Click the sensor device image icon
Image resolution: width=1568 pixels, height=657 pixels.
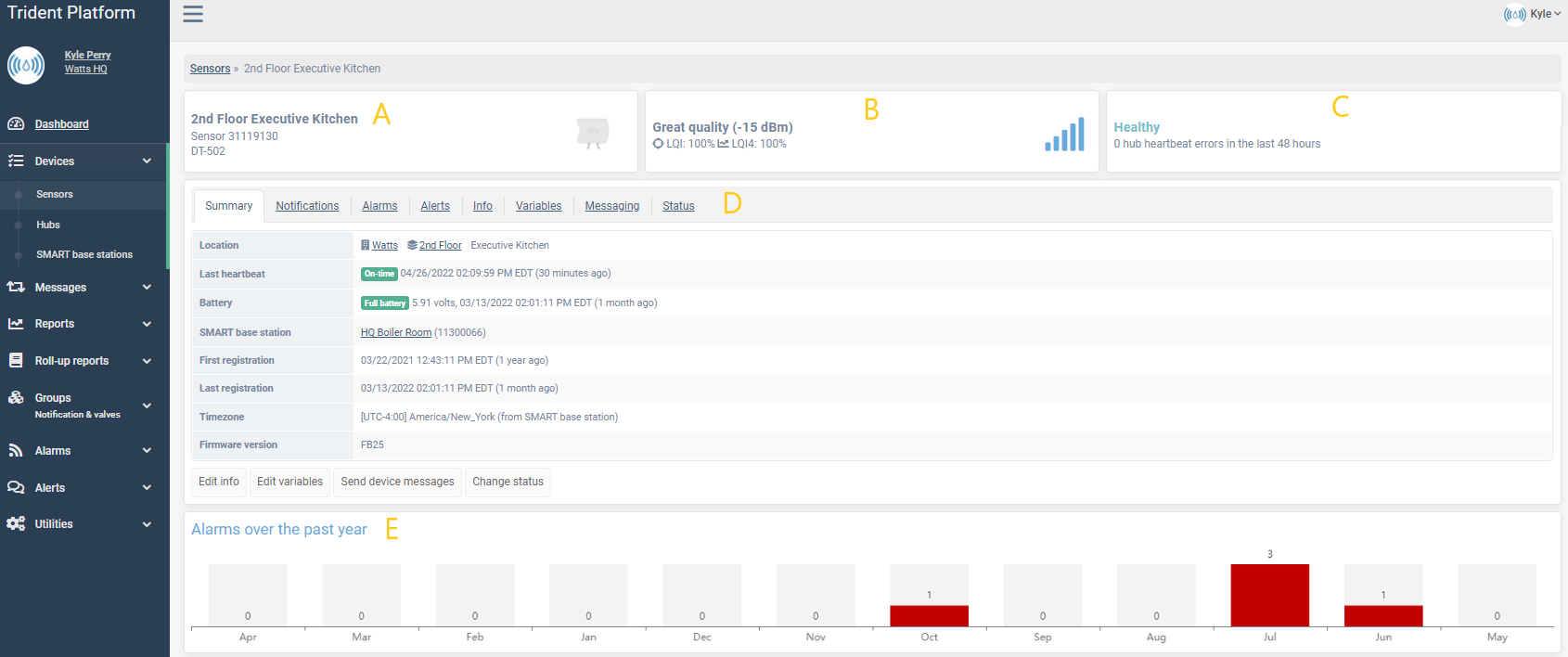[x=592, y=133]
